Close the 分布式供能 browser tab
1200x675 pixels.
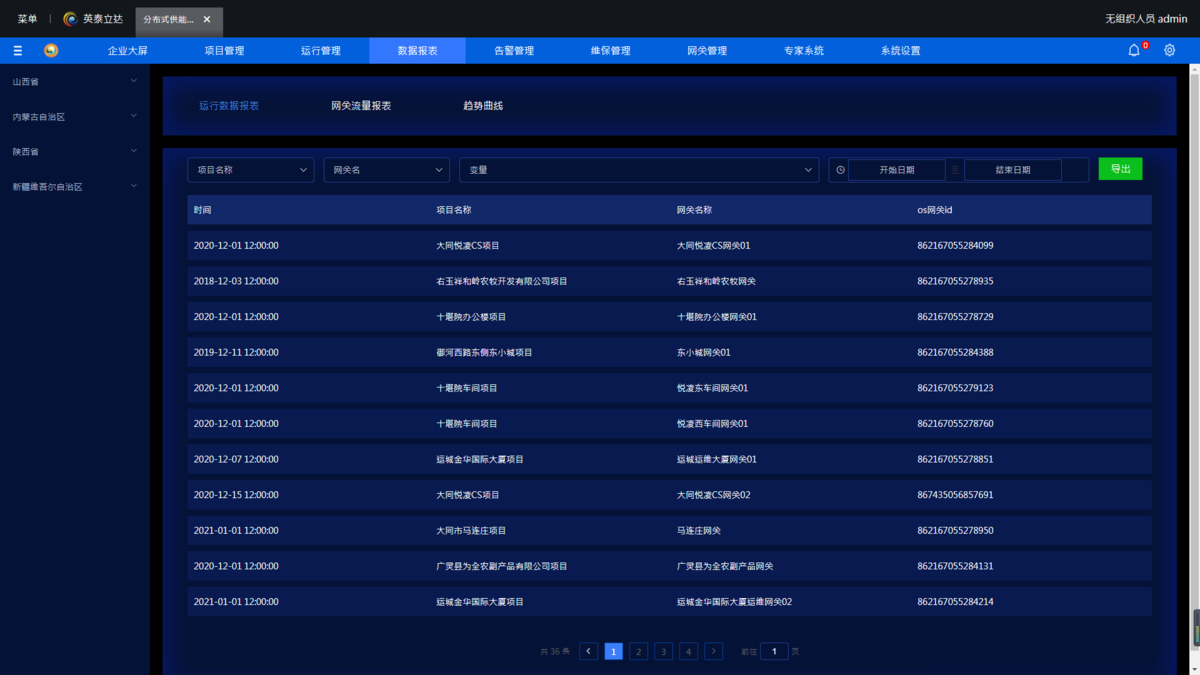tap(207, 19)
